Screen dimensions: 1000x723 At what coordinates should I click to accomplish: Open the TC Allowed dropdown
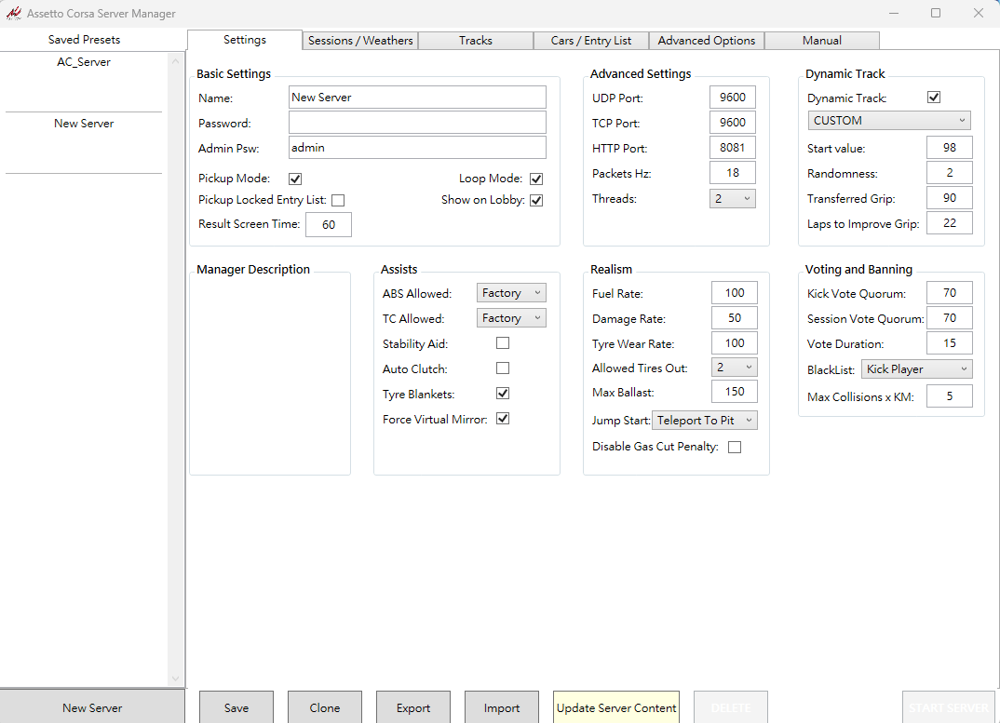(511, 318)
